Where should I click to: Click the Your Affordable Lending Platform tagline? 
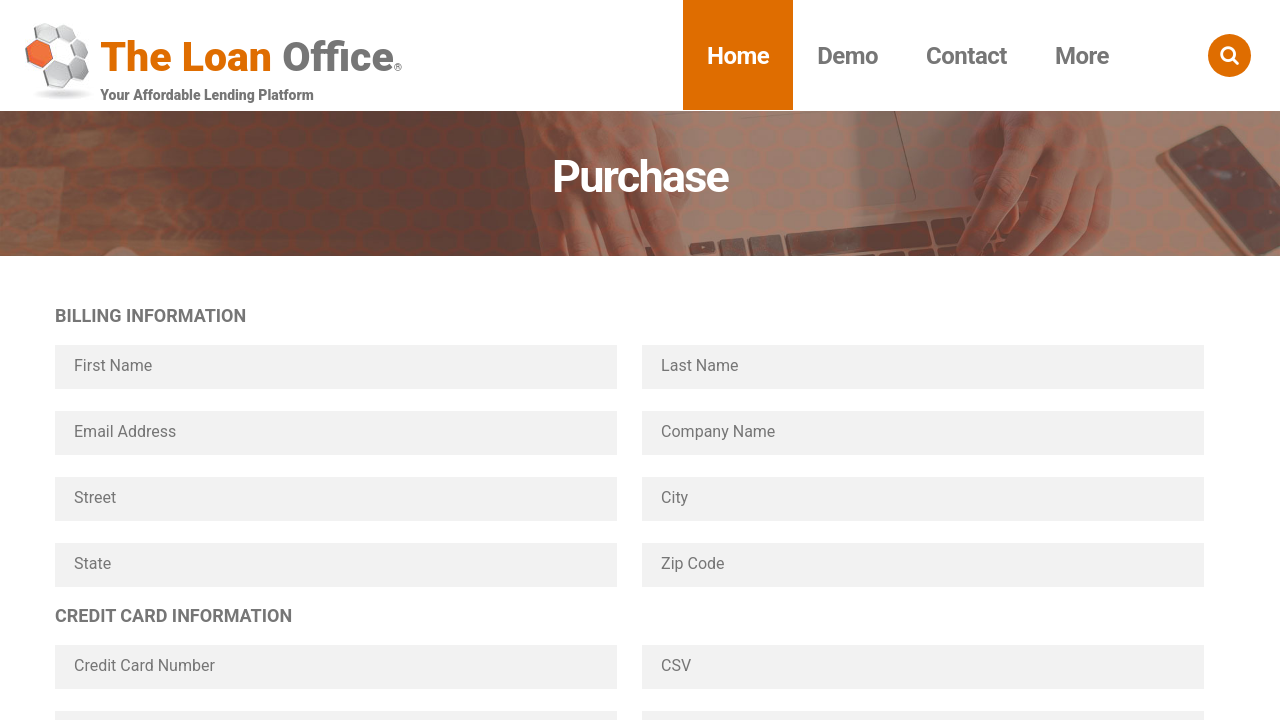[207, 96]
